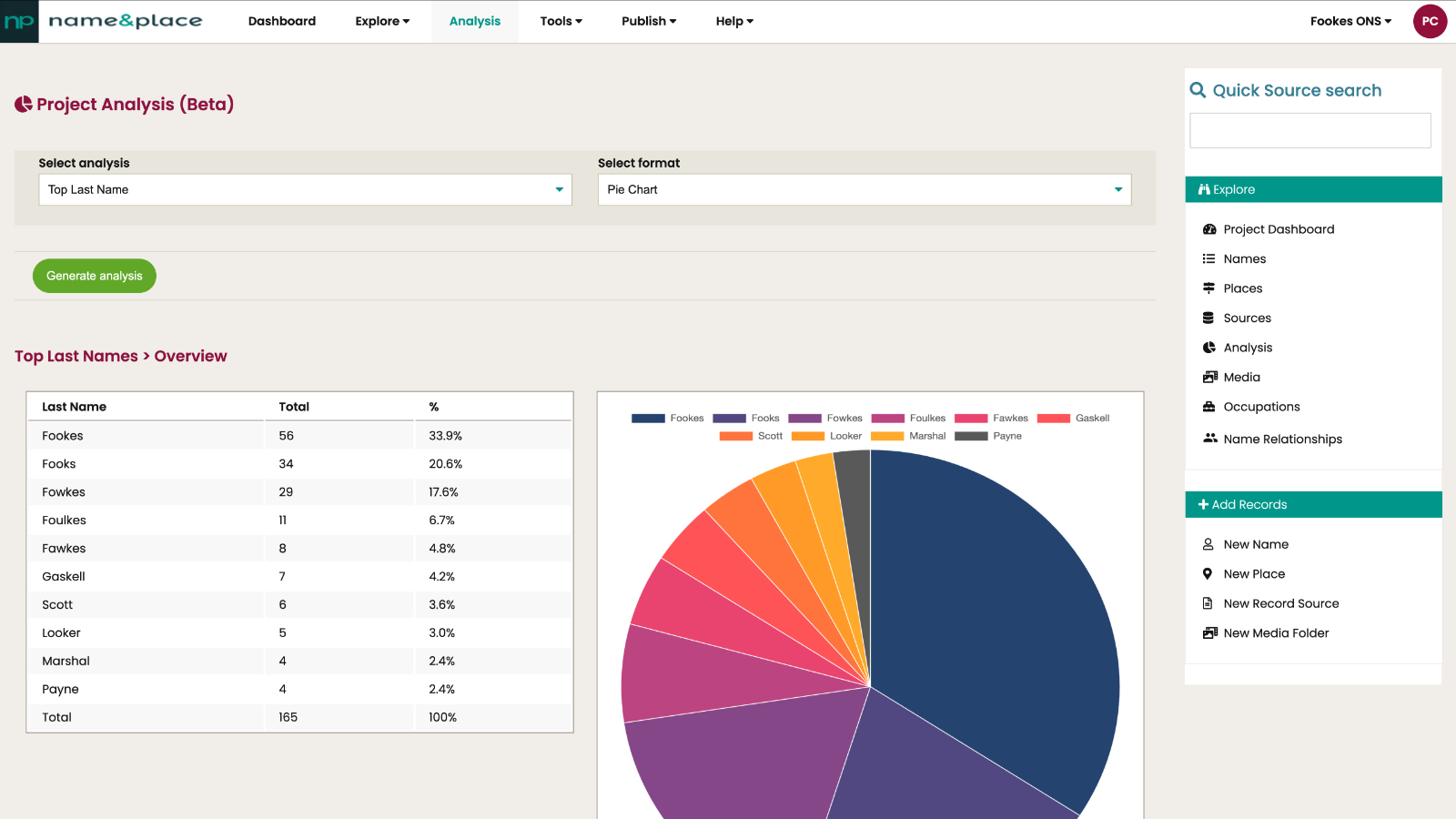Image resolution: width=1456 pixels, height=819 pixels.
Task: Click the Project Dashboard gauge icon
Action: tap(1209, 229)
